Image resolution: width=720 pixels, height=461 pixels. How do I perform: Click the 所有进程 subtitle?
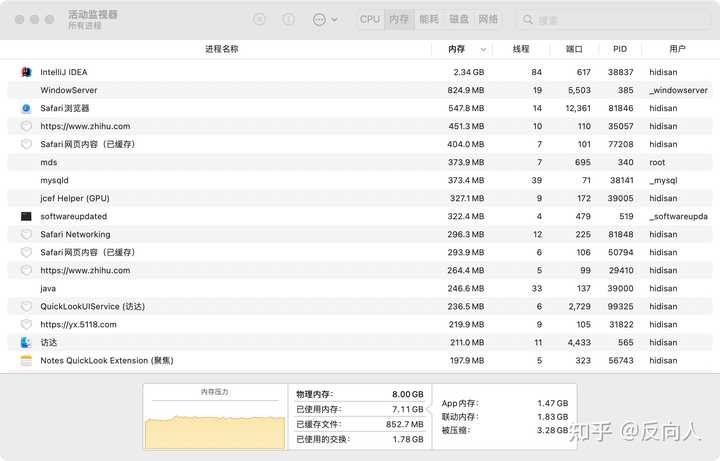point(84,26)
